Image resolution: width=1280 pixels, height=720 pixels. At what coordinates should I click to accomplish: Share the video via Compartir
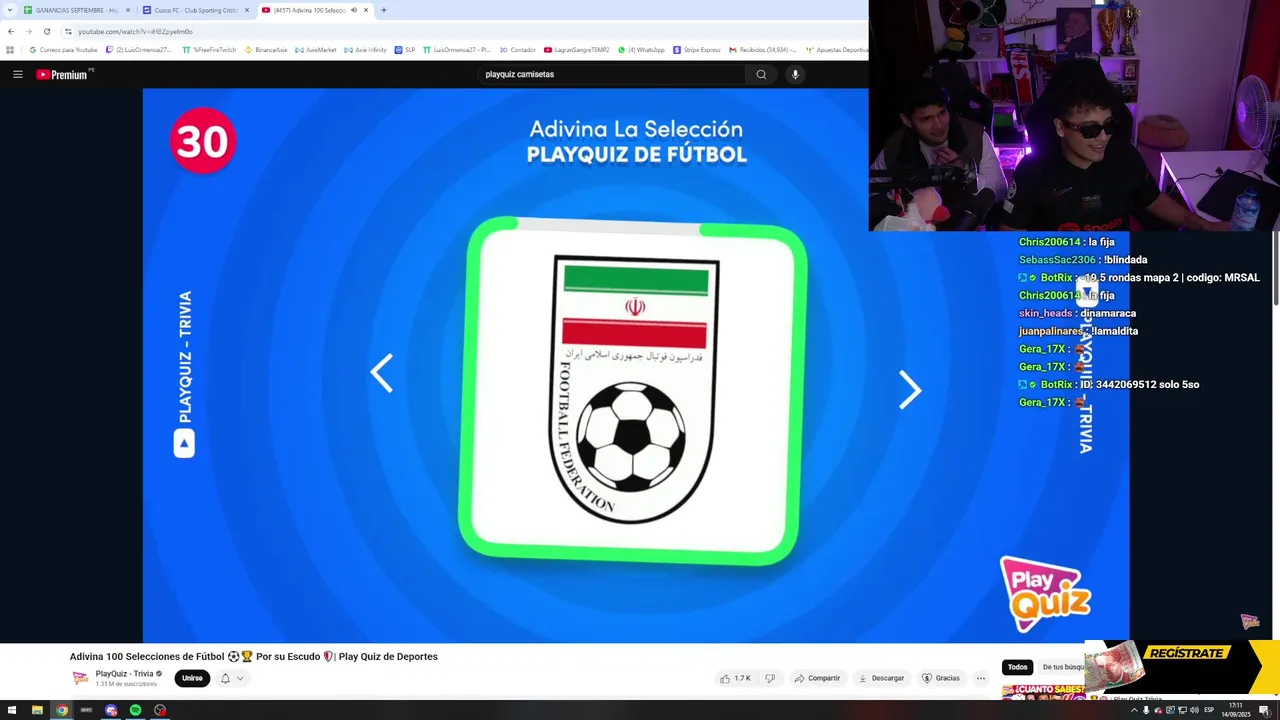click(817, 678)
